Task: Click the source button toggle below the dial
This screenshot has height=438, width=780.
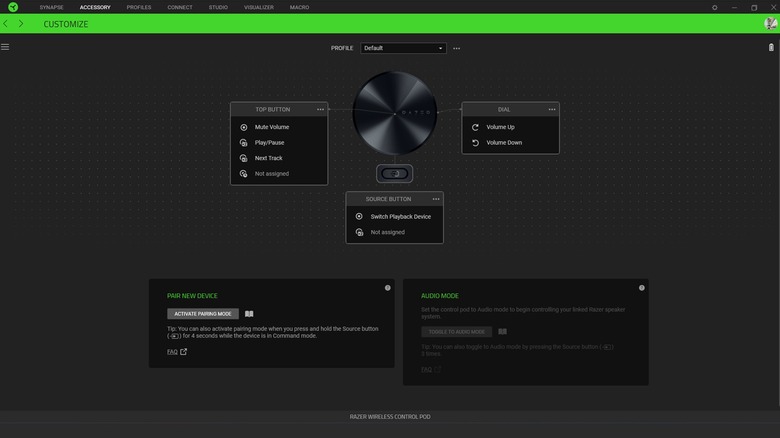Action: (x=395, y=174)
